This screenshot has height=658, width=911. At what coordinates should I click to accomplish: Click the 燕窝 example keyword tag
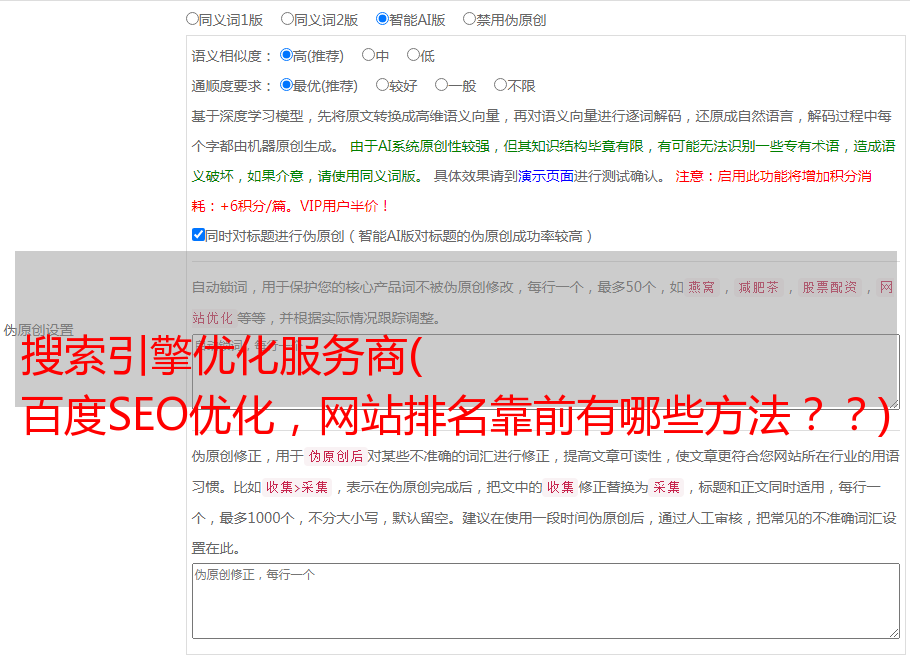click(x=702, y=287)
